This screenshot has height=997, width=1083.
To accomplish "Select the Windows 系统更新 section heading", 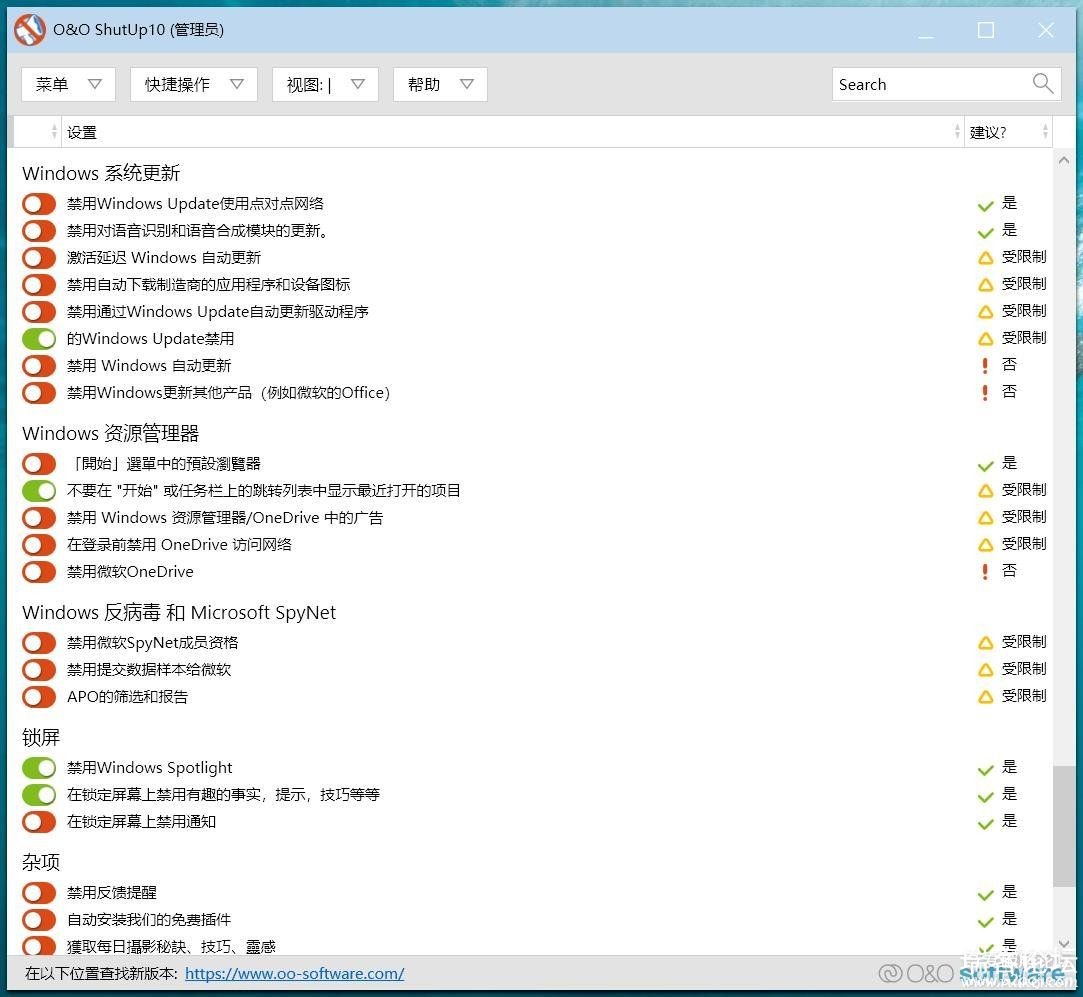I will point(101,173).
